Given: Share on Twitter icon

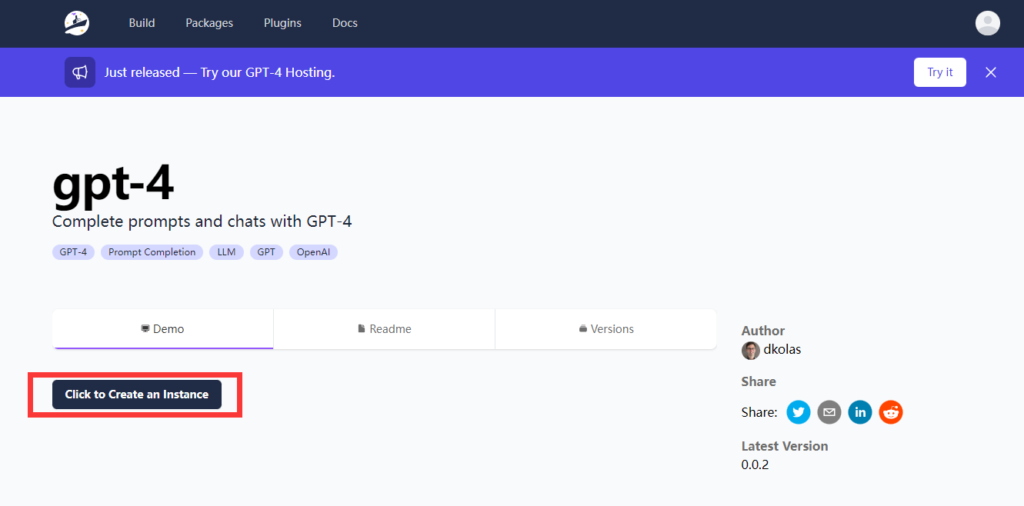Looking at the screenshot, I should 798,412.
